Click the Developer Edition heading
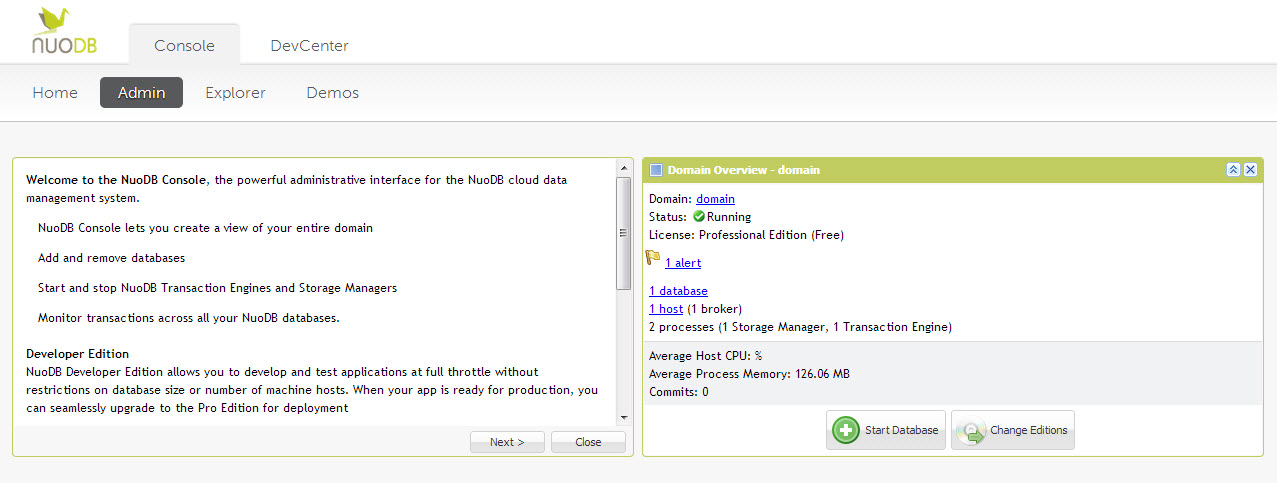 [x=77, y=354]
